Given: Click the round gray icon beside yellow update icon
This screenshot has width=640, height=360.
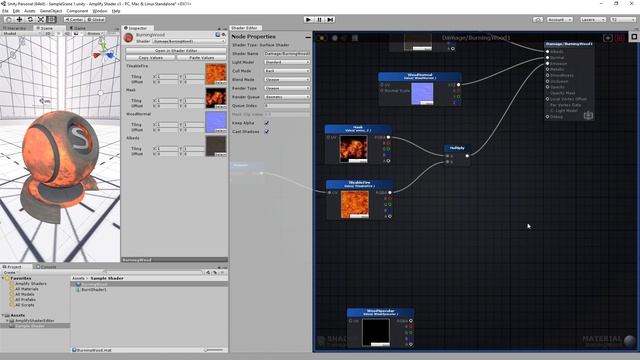Looking at the screenshot, I should (x=335, y=38).
